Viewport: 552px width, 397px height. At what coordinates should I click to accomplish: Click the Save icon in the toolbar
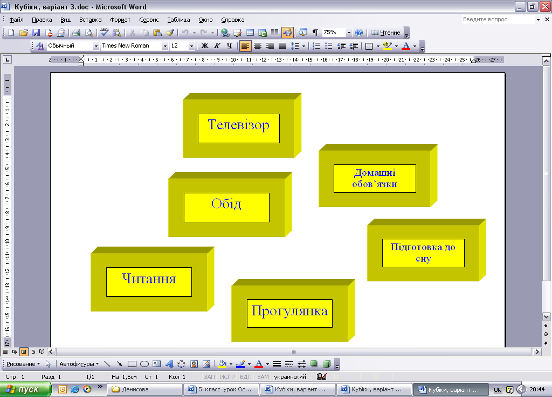[36, 33]
